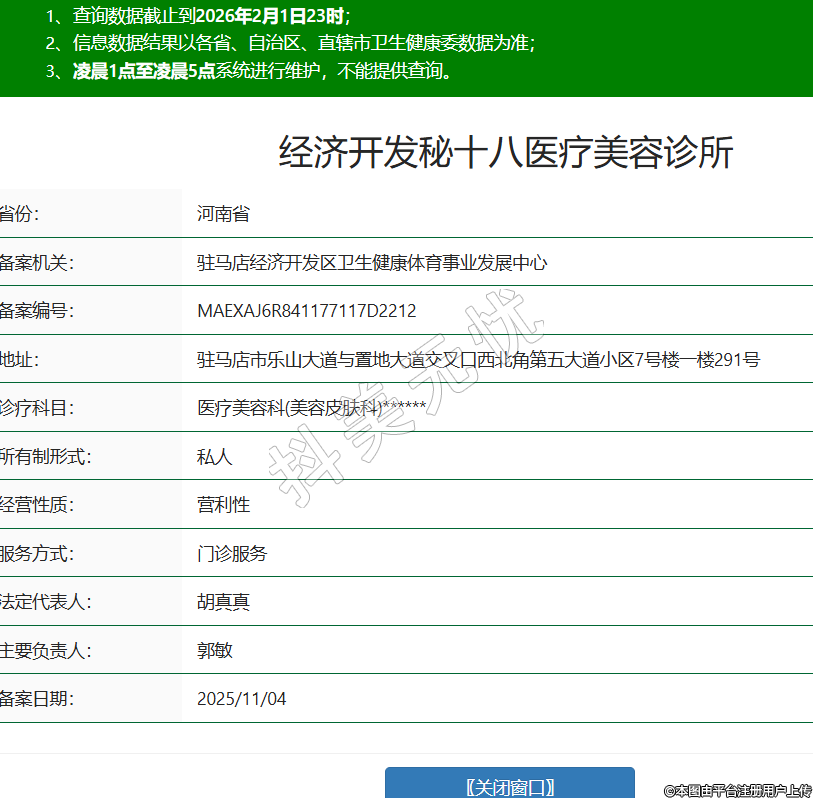Select the ownership value 私人
813x798 pixels.
point(214,457)
